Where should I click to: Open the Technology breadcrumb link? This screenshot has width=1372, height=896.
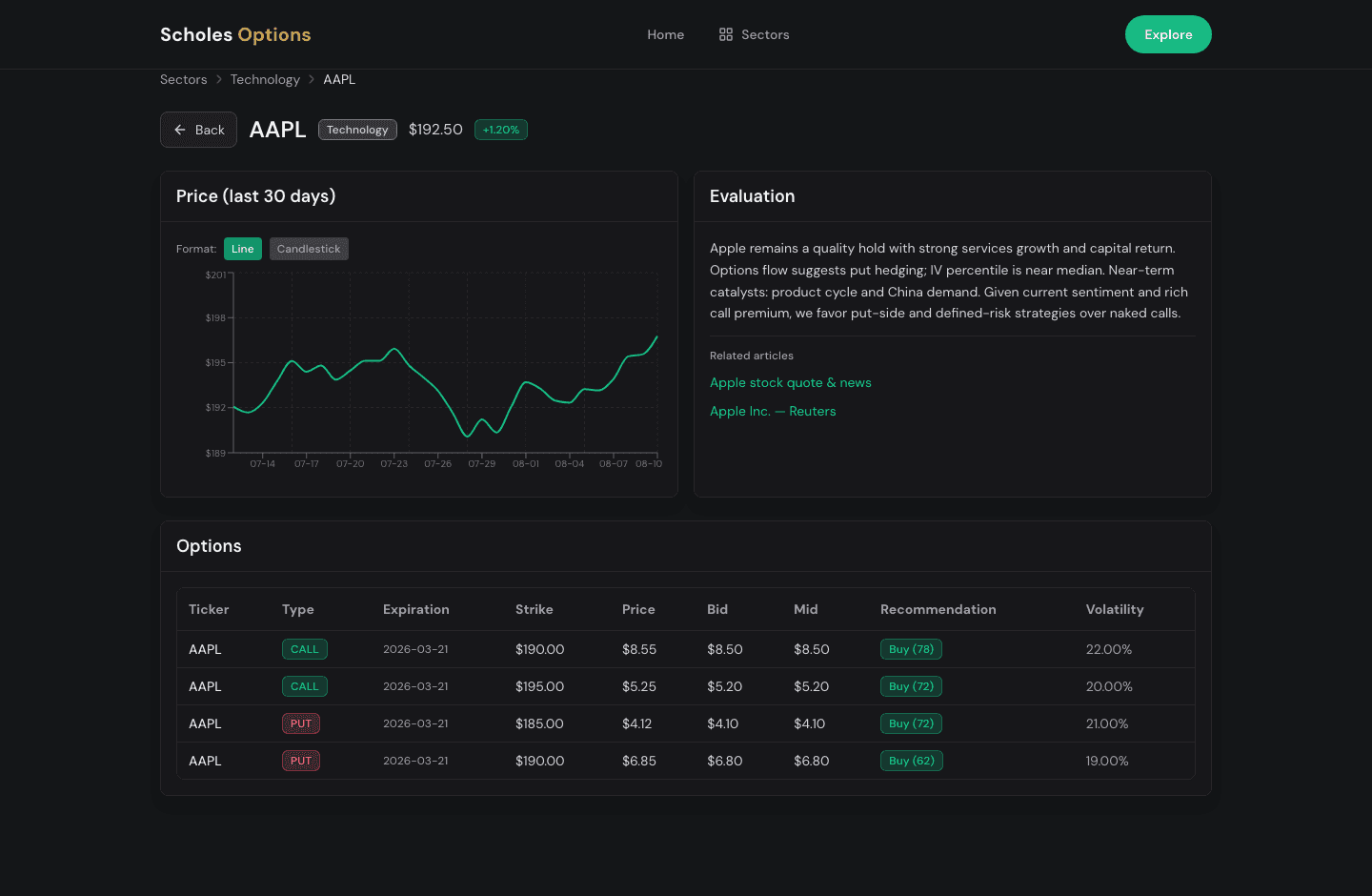click(x=265, y=79)
